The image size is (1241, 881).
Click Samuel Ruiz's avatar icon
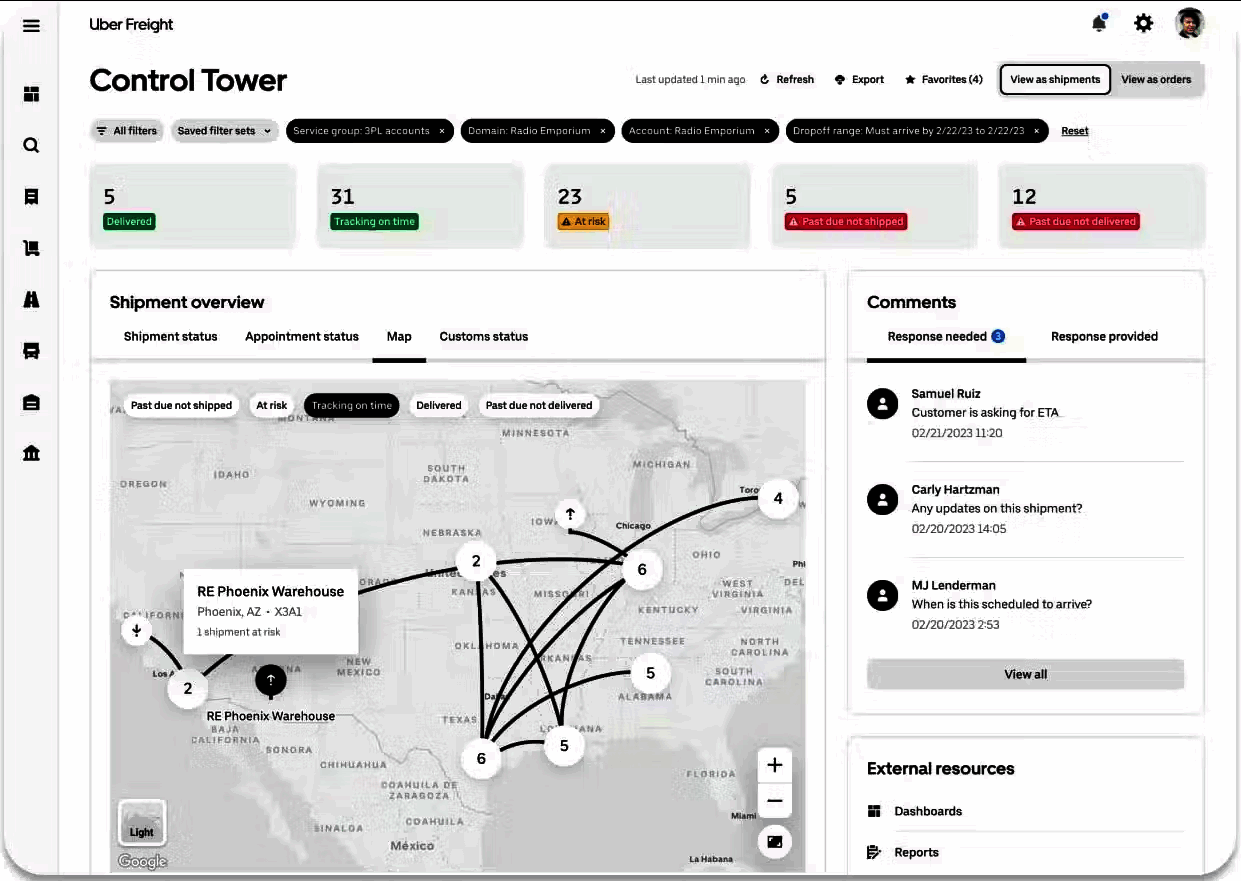[882, 403]
